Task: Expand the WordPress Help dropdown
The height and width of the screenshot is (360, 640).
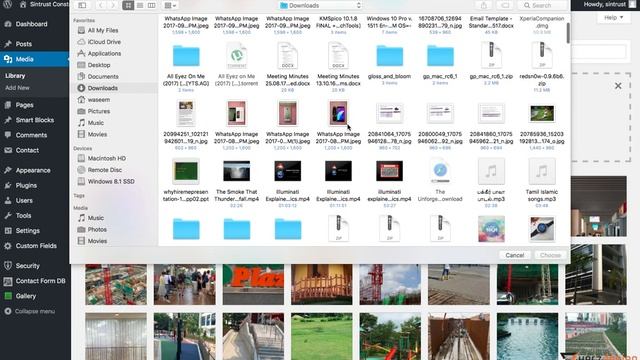Action: pyautogui.click(x=613, y=18)
